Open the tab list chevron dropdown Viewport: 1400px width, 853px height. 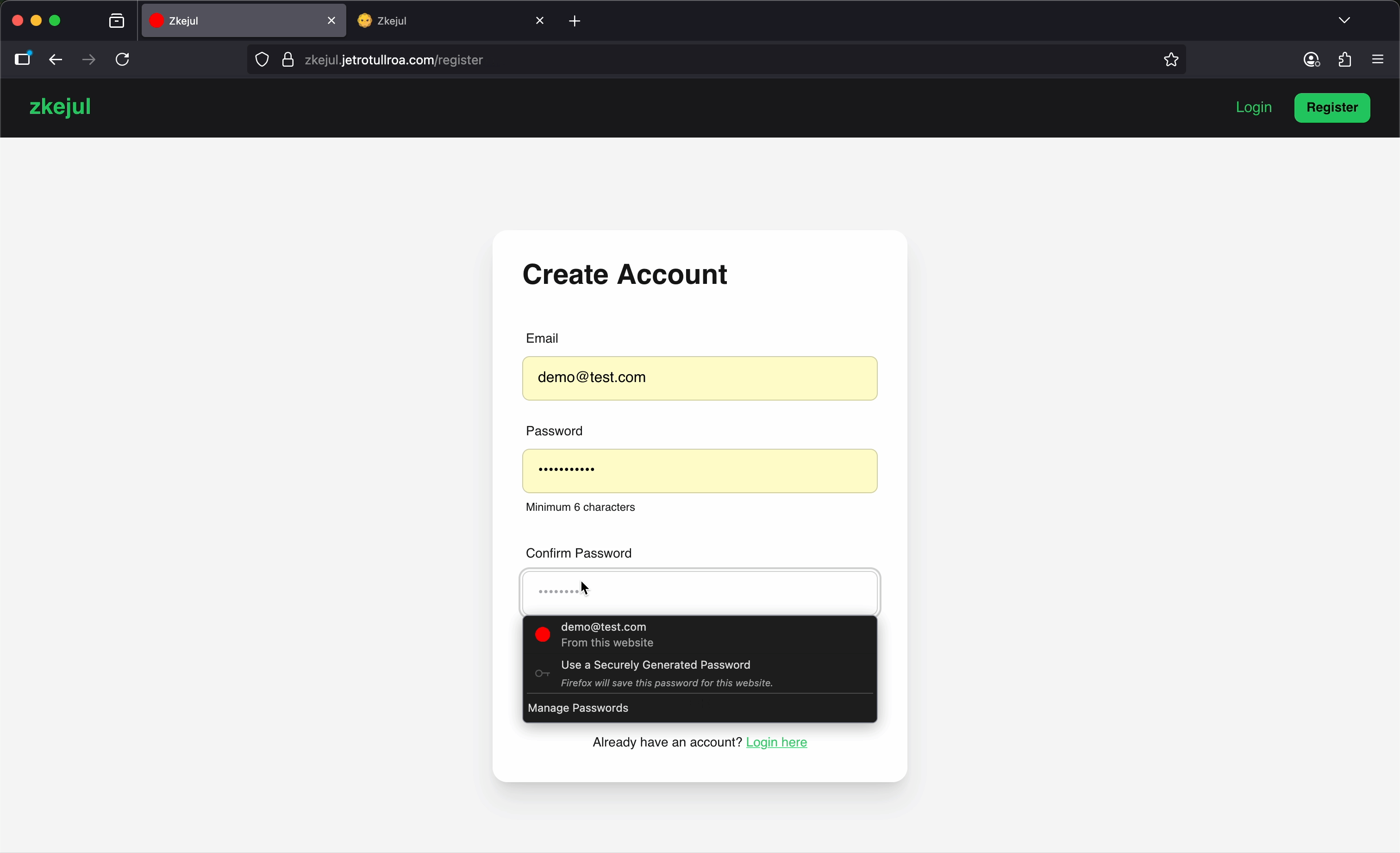coord(1344,20)
